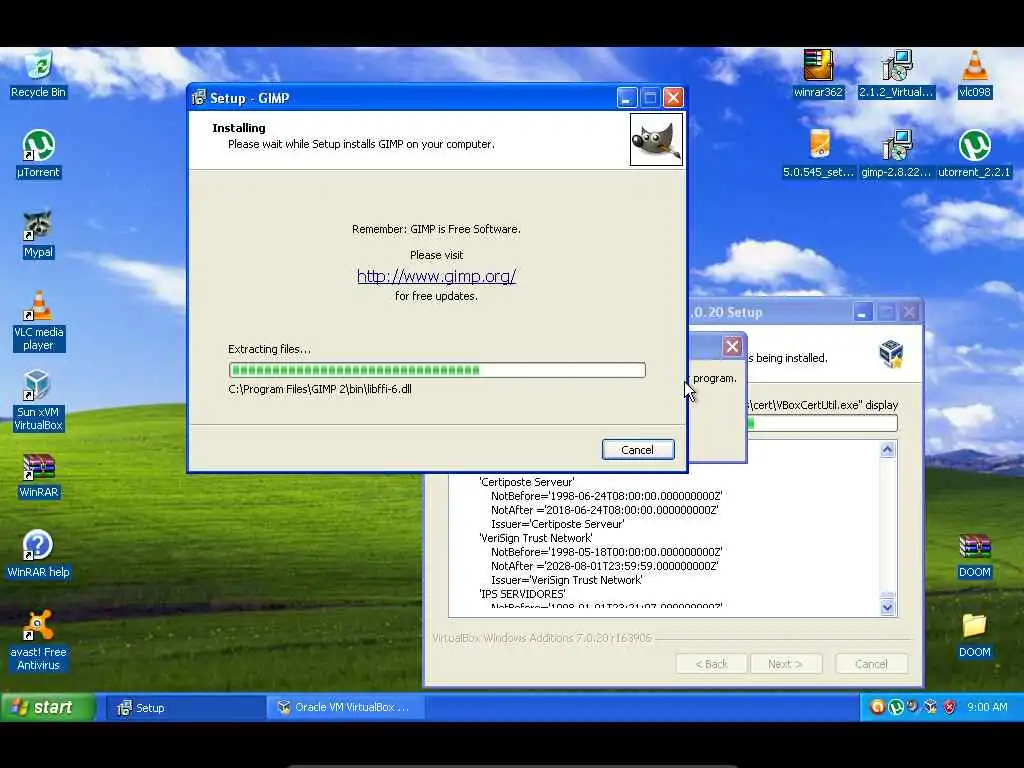The image size is (1024, 768).
Task: Click the NotAfter 2028-08-01 log line
Action: coord(605,566)
